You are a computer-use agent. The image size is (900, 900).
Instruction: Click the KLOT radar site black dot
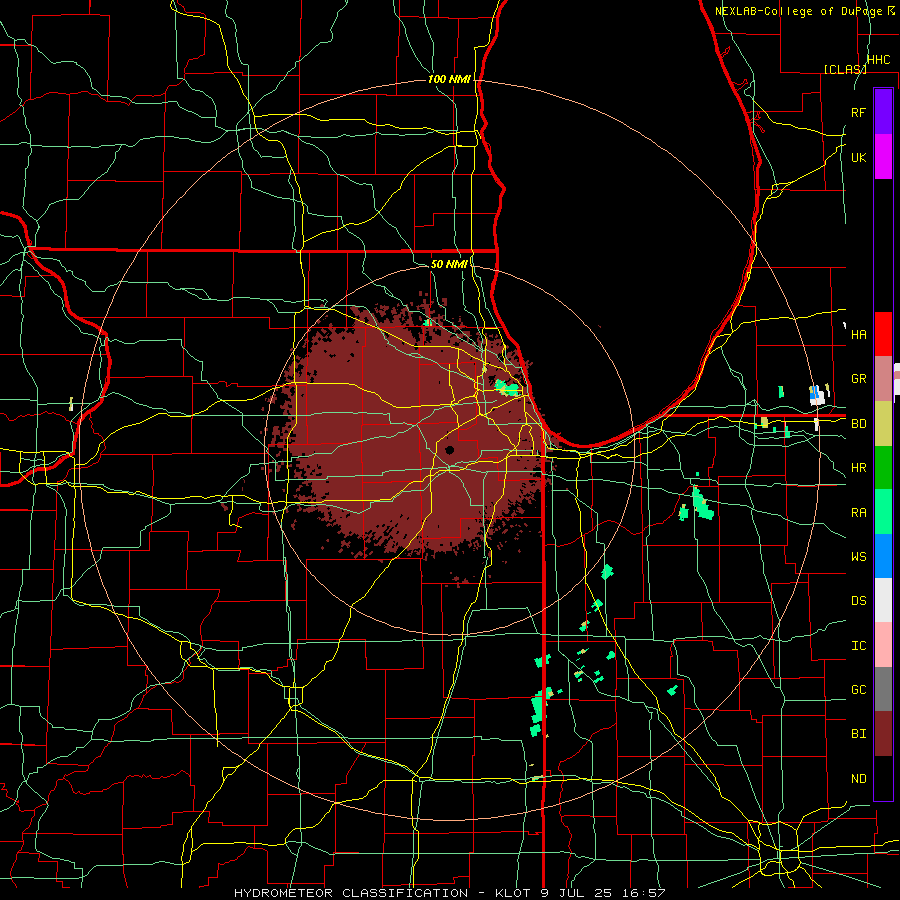[x=449, y=450]
